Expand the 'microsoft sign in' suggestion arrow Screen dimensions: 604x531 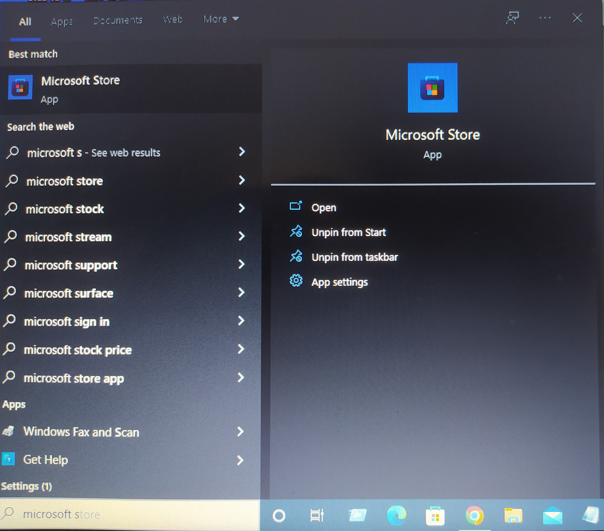coord(241,321)
